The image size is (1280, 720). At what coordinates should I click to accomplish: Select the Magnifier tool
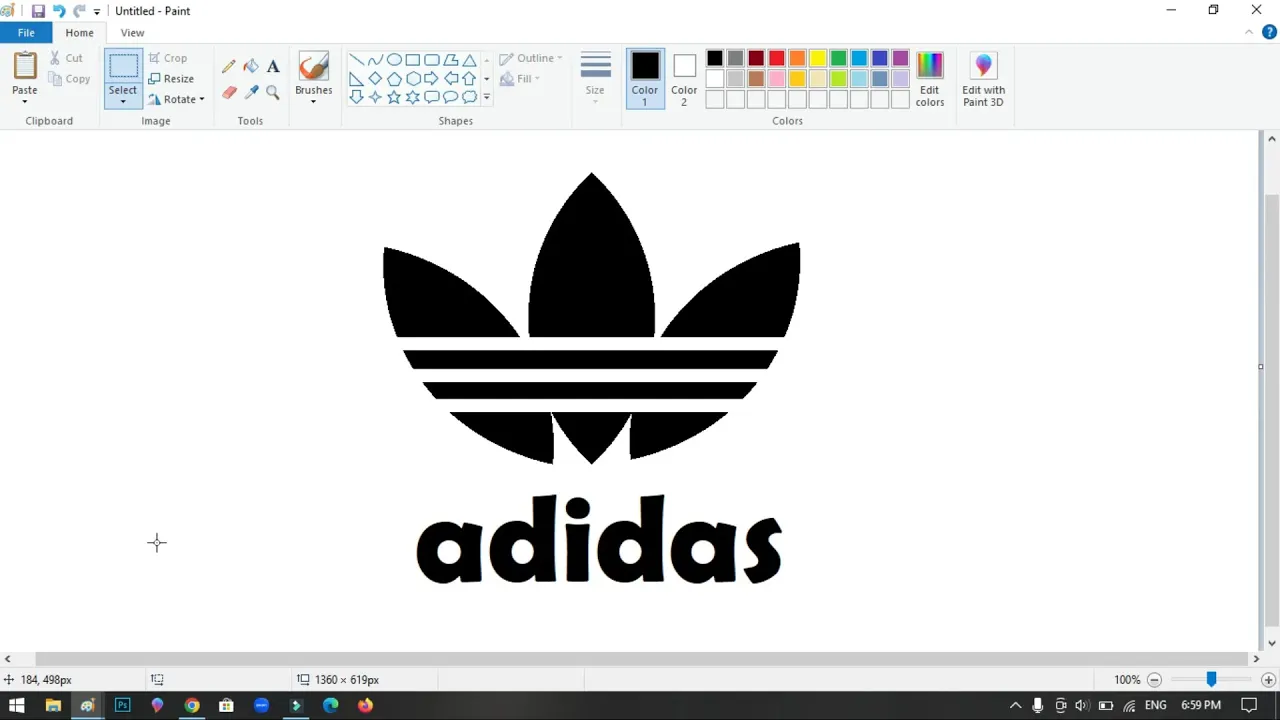273,92
